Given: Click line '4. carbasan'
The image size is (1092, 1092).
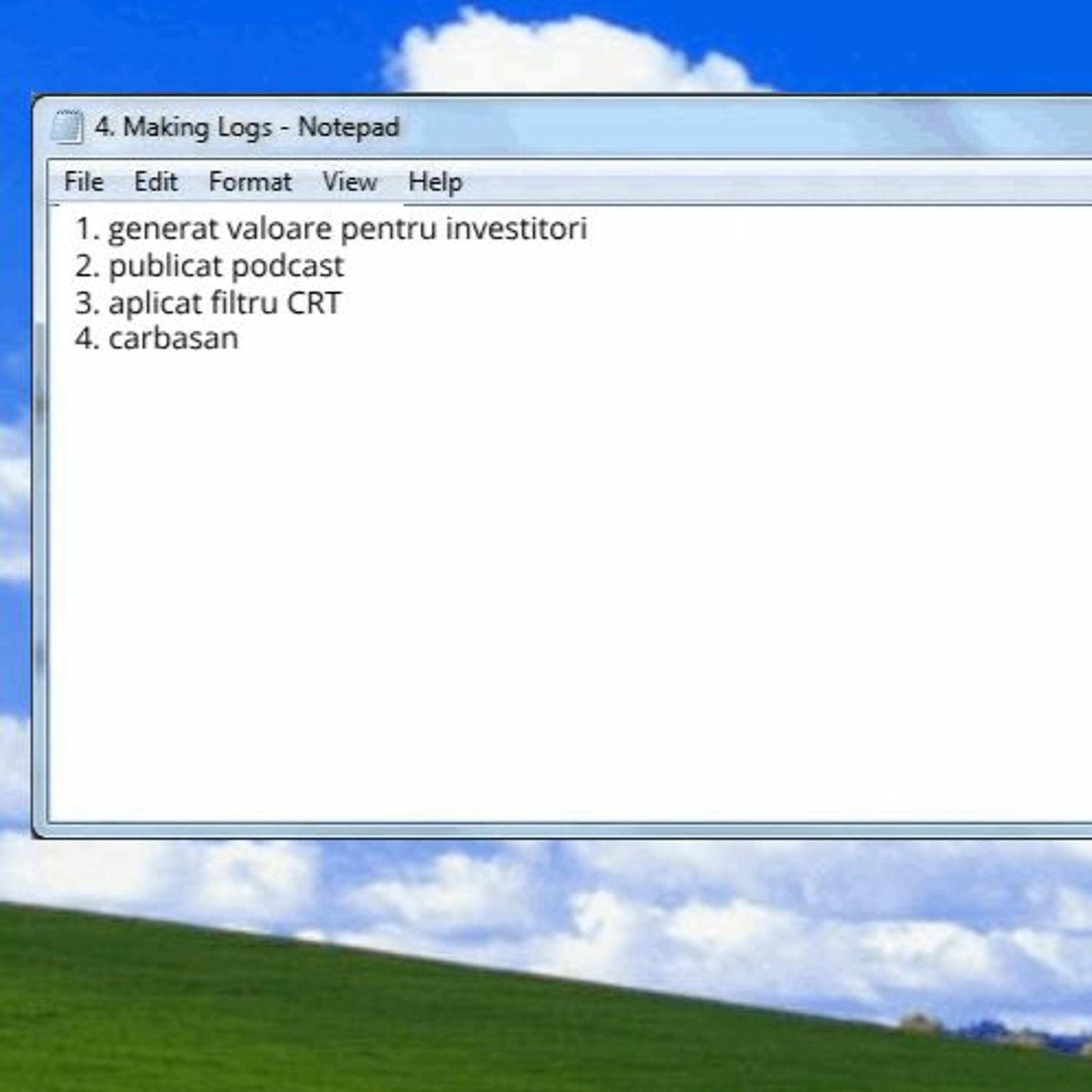Looking at the screenshot, I should click(x=157, y=339).
